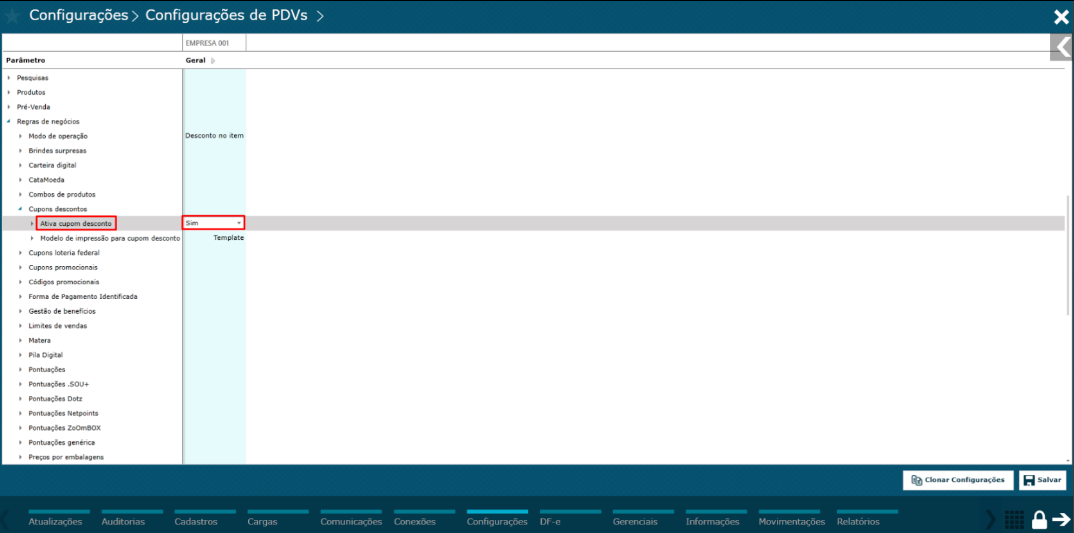Viewport: 1074px width, 533px height.
Task: Expand the Pesquisas node
Action: tap(9, 77)
